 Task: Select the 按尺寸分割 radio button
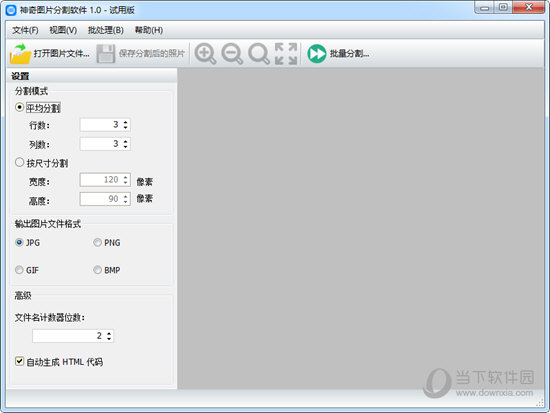pyautogui.click(x=20, y=162)
